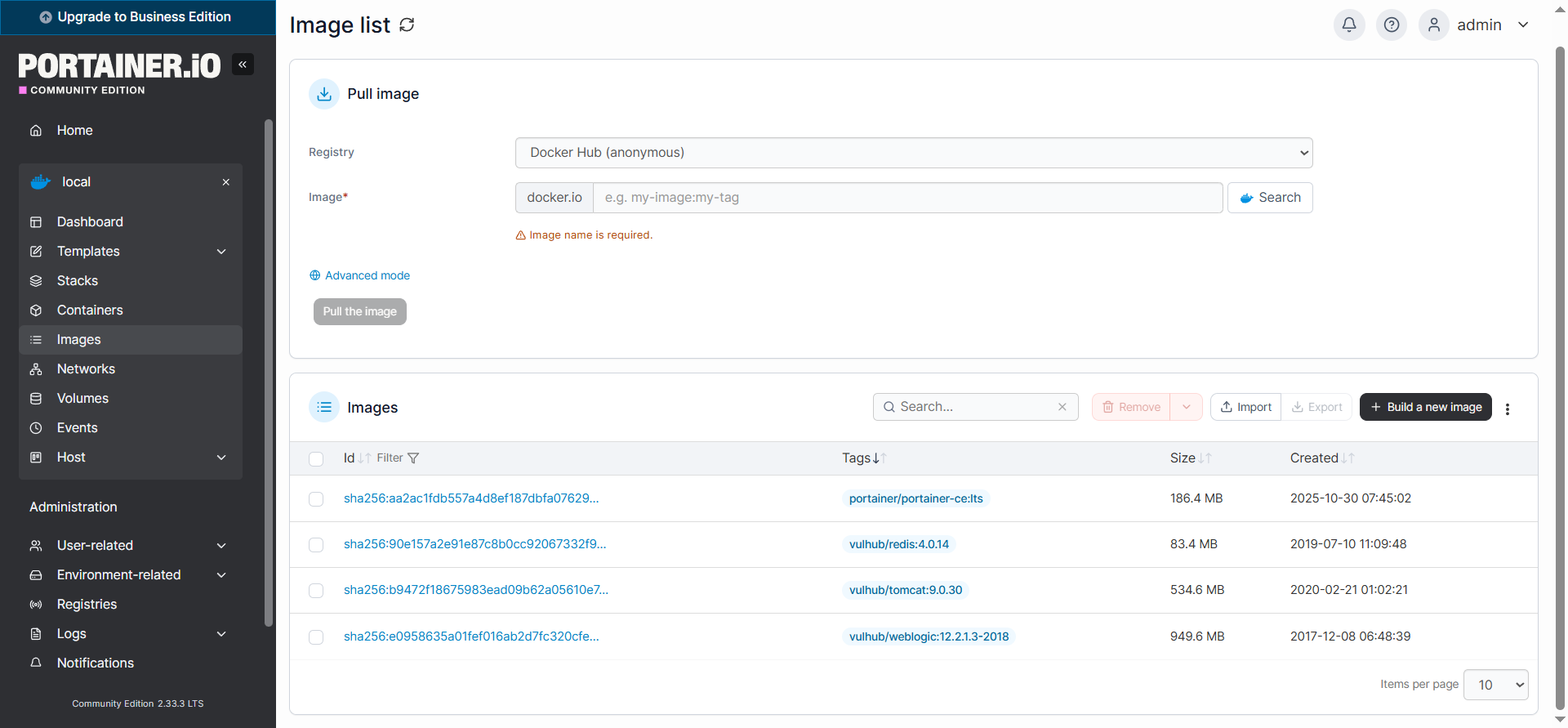The image size is (1568, 728).
Task: Click the Import button
Action: (x=1245, y=407)
